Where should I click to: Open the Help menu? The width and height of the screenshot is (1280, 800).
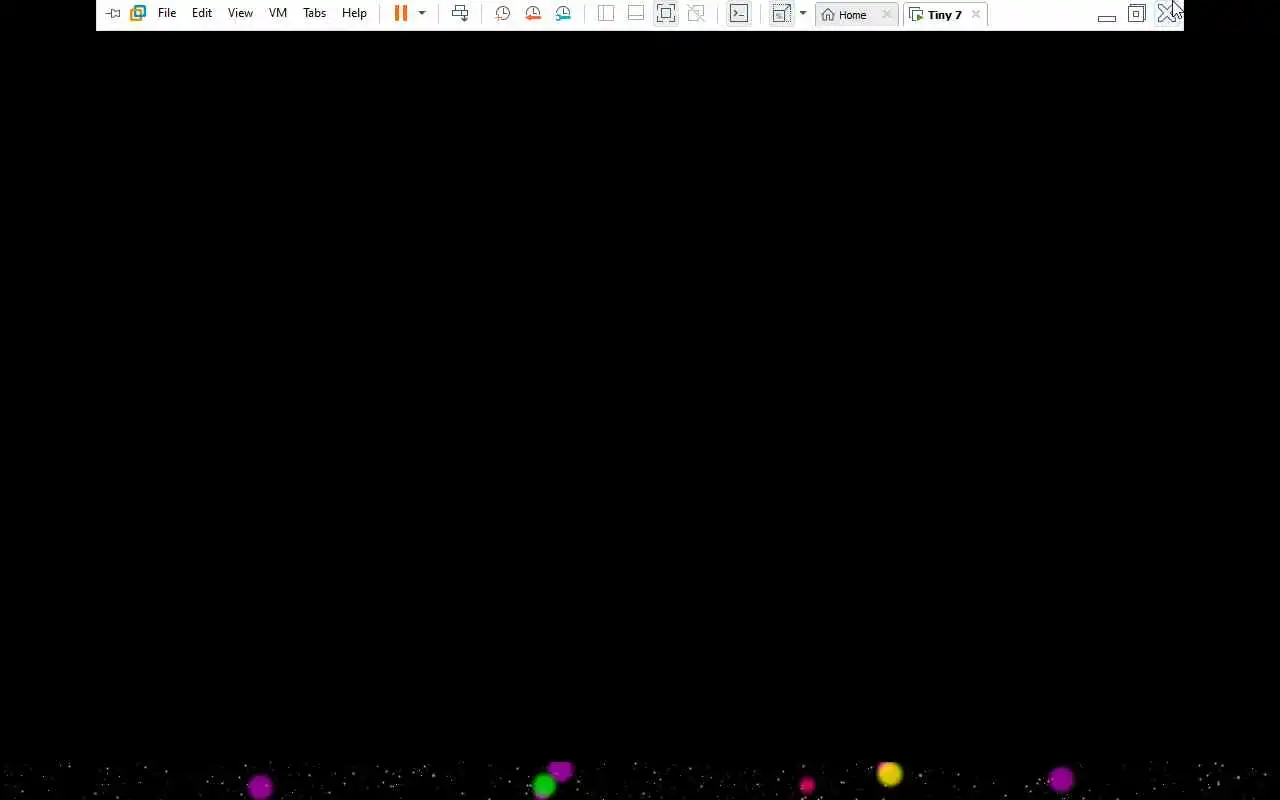[354, 13]
